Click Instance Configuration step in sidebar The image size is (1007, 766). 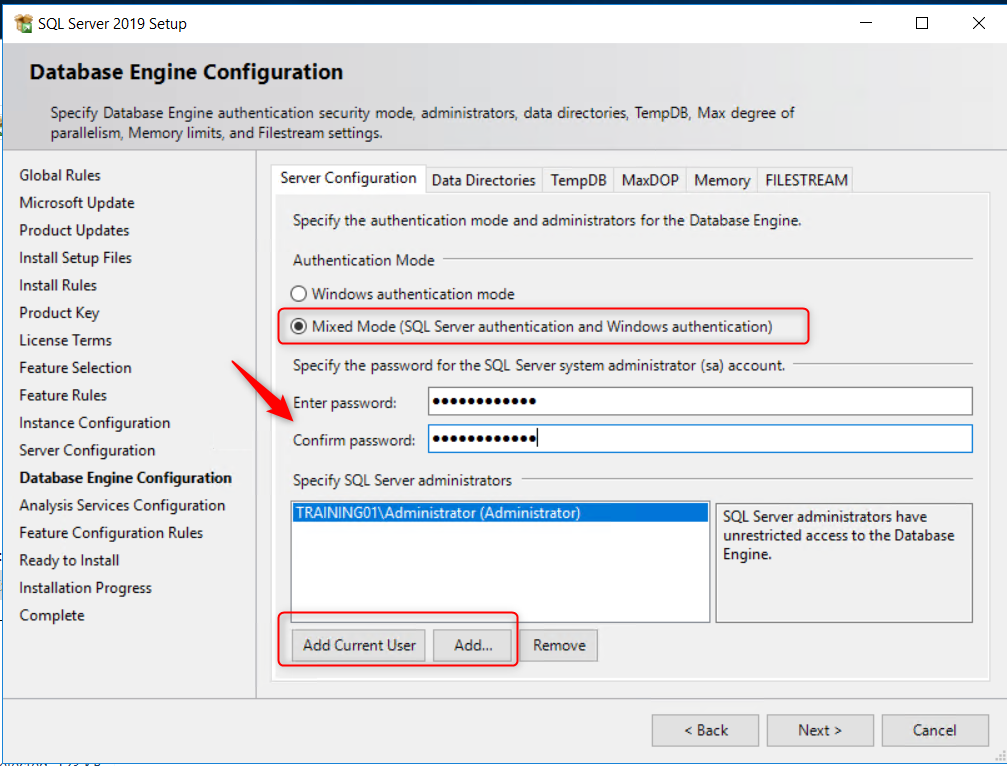(x=94, y=423)
